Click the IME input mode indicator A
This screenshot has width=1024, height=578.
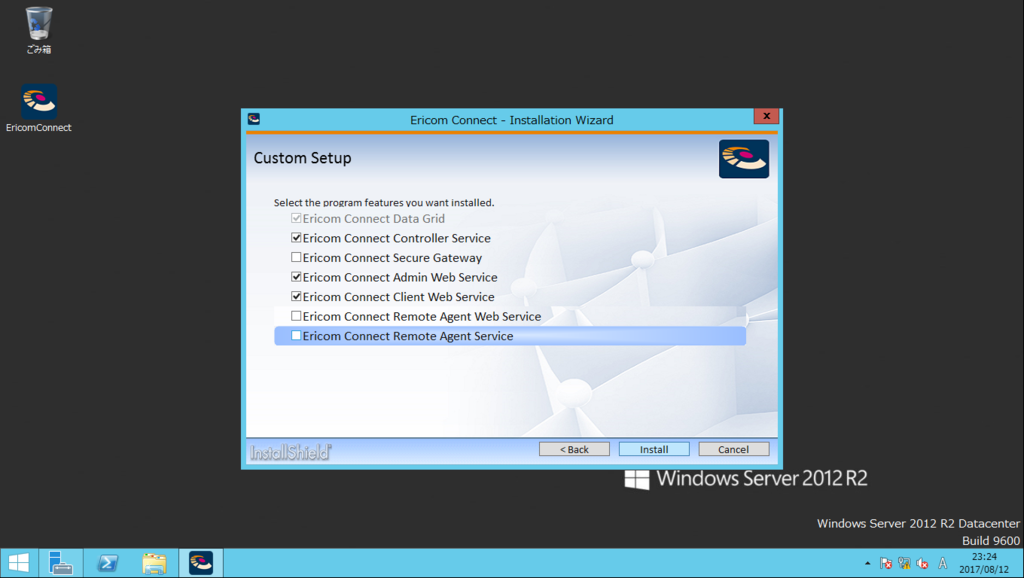pyautogui.click(x=942, y=563)
